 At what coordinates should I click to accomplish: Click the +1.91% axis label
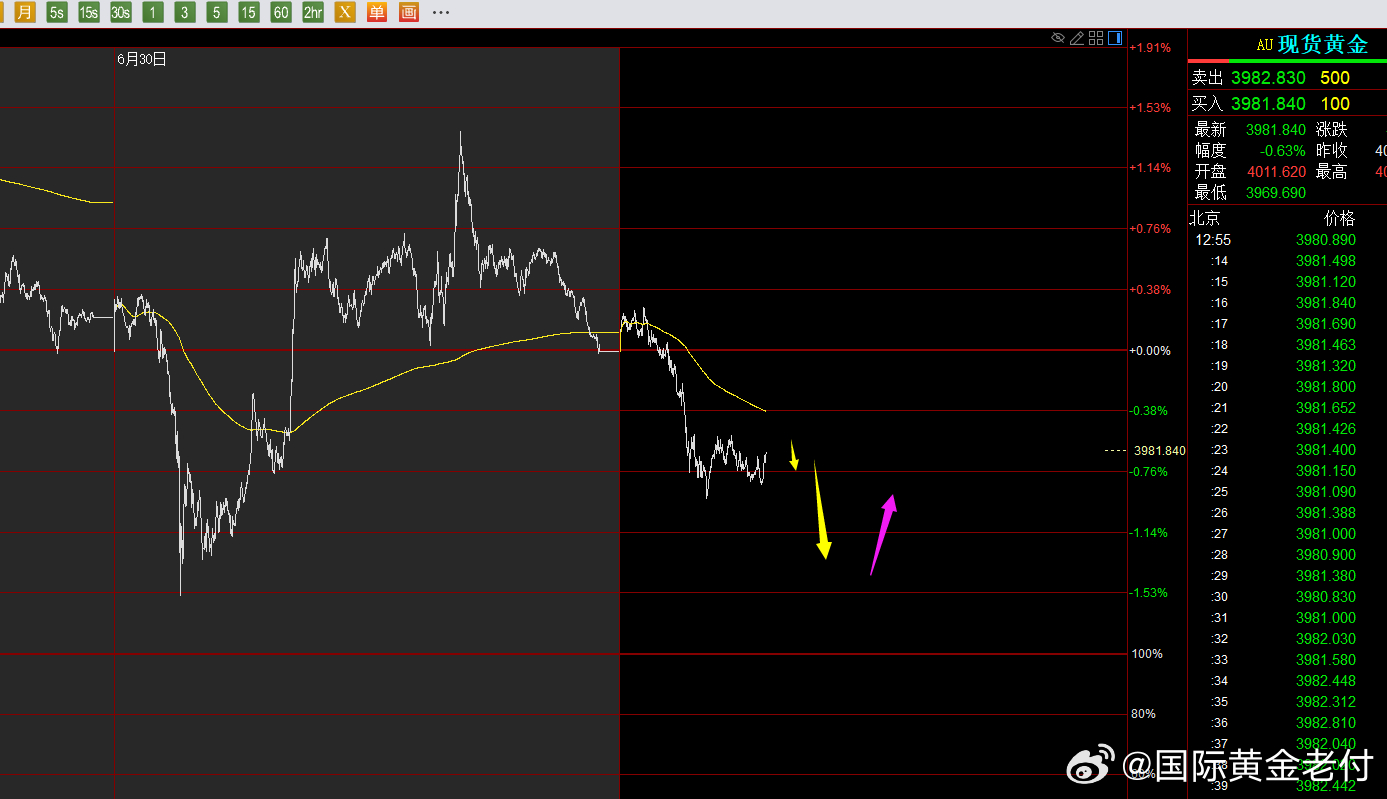point(1150,47)
